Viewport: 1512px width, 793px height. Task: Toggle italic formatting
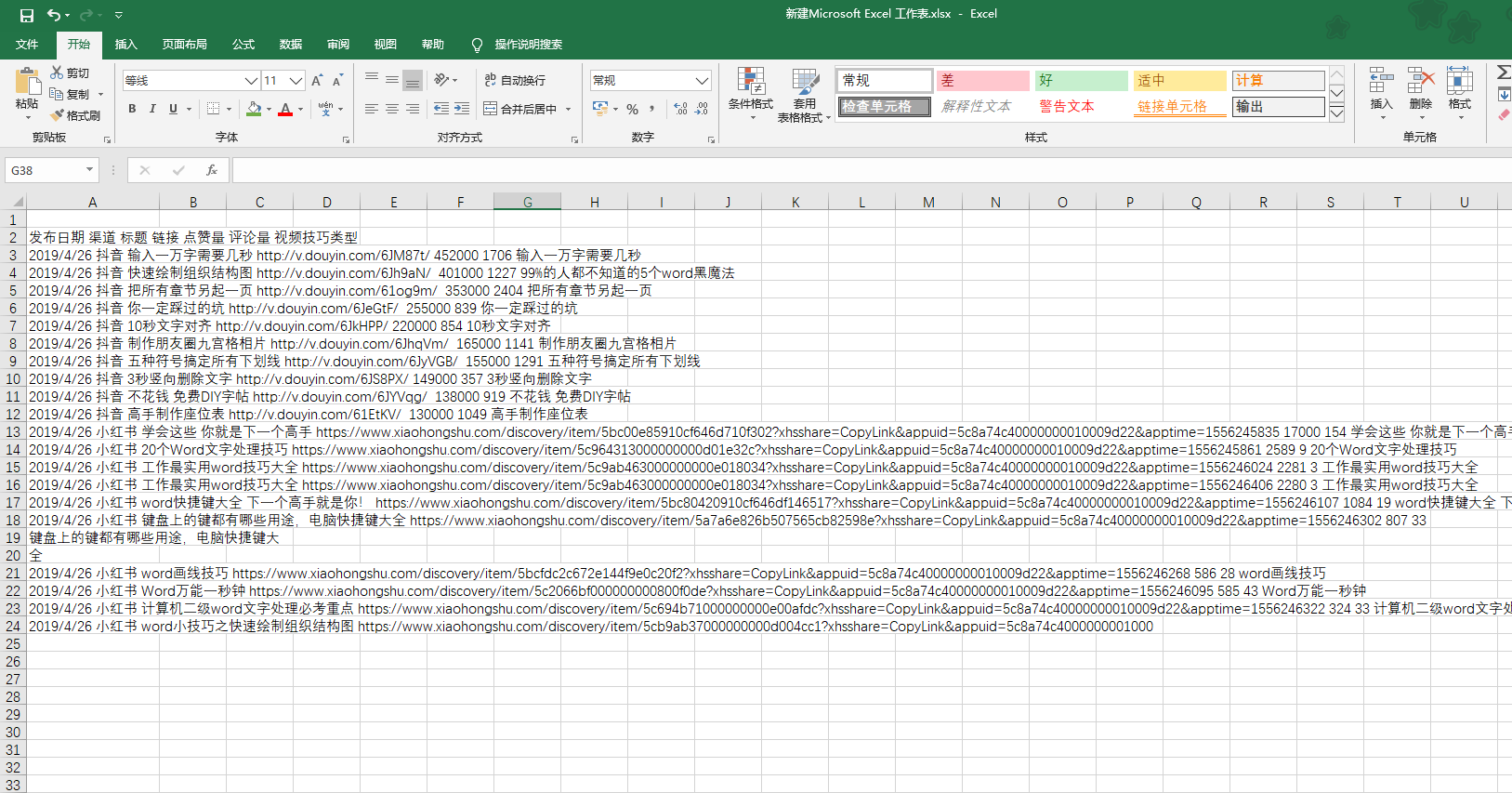click(152, 109)
